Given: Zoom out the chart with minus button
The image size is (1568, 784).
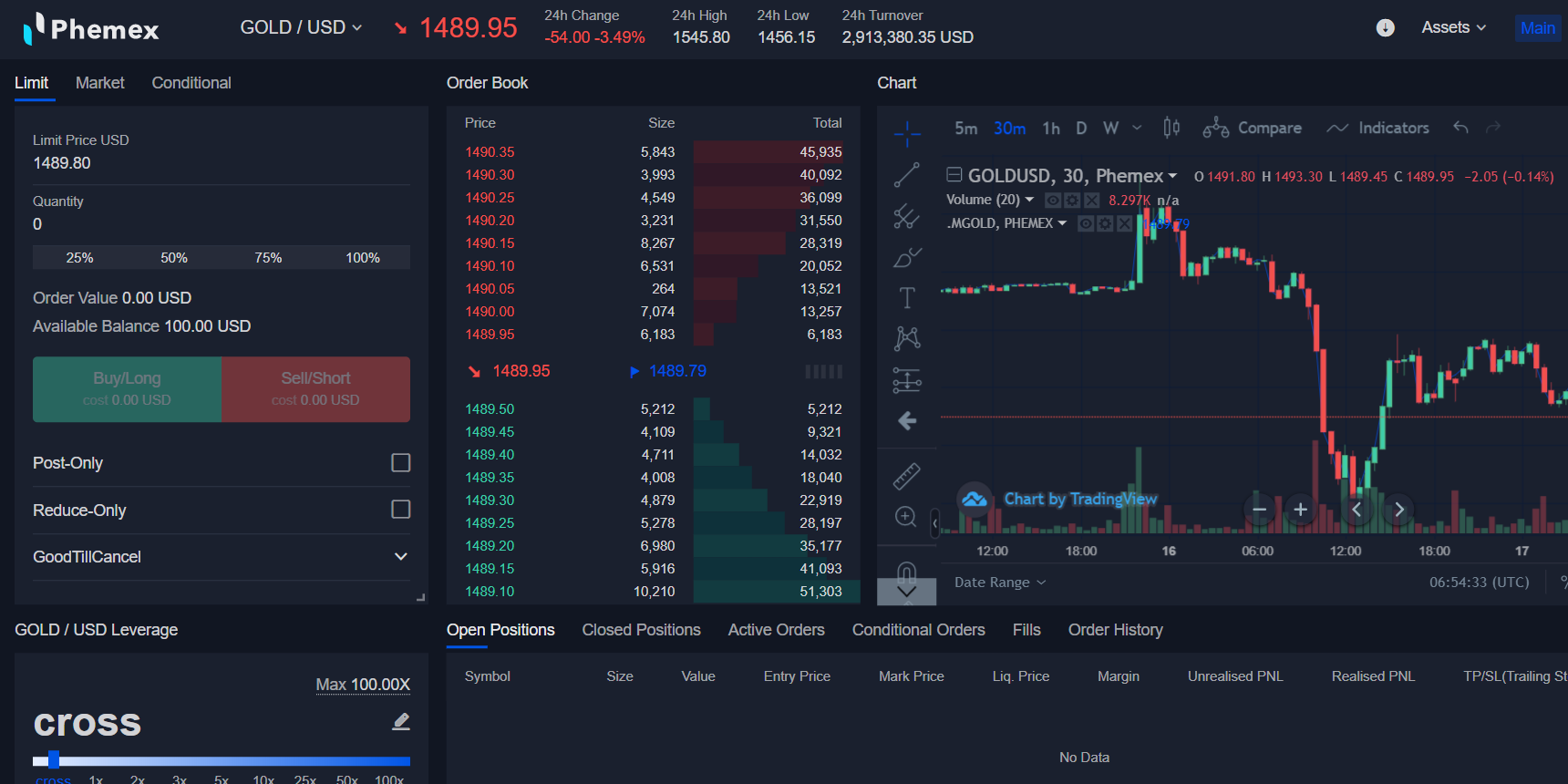Looking at the screenshot, I should click(x=1259, y=510).
